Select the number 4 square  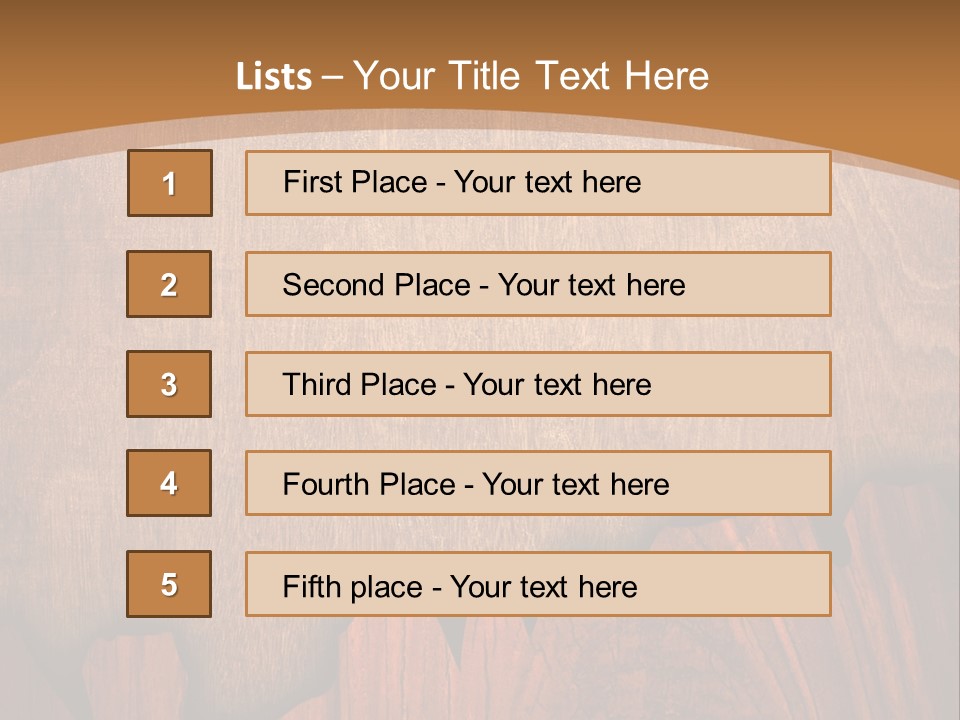tap(169, 483)
